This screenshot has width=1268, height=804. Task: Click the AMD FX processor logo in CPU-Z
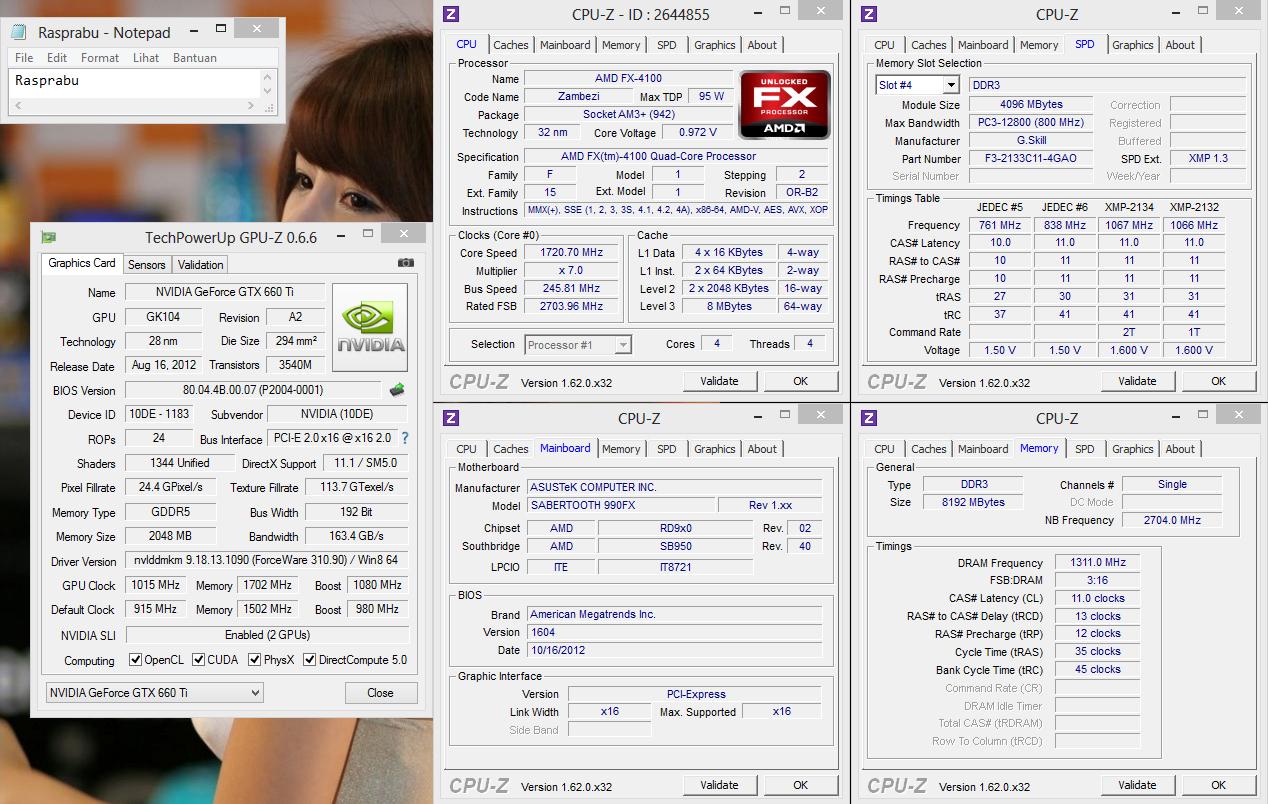(785, 104)
